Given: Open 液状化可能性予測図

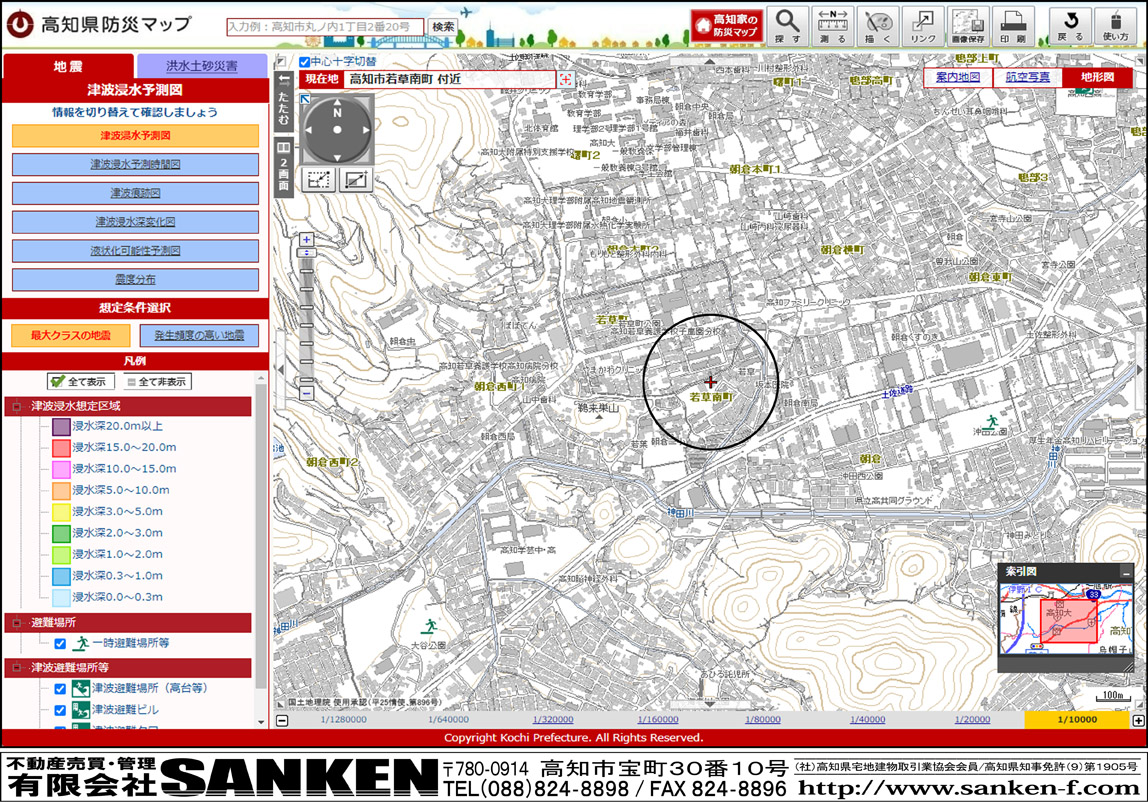Looking at the screenshot, I should 135,250.
